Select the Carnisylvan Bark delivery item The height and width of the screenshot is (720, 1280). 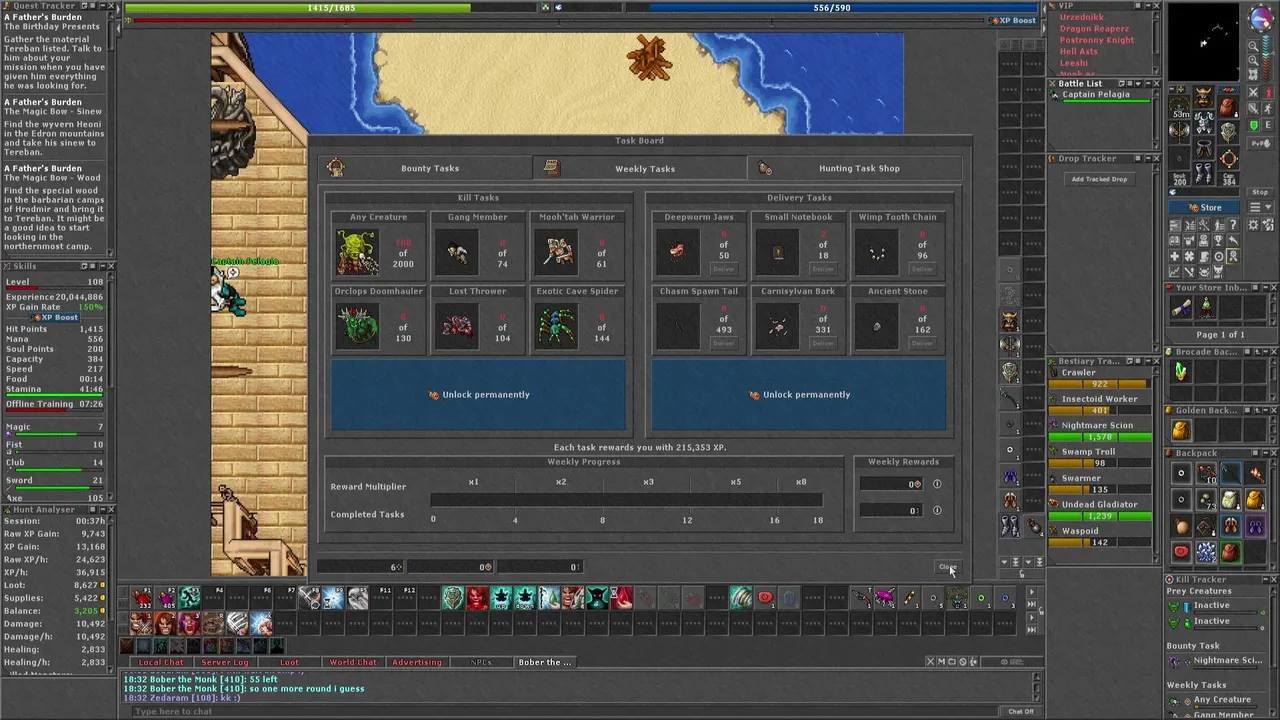[x=777, y=326]
